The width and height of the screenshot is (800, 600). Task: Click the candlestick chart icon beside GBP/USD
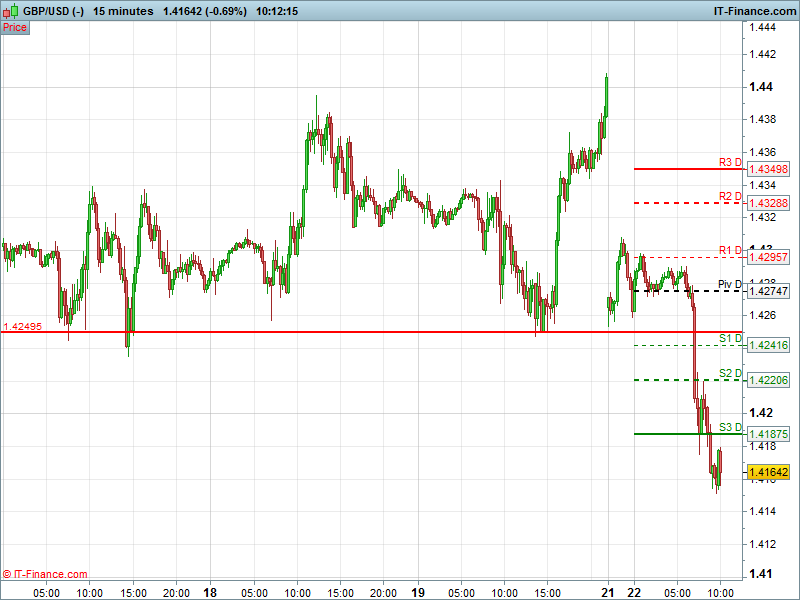(x=12, y=11)
